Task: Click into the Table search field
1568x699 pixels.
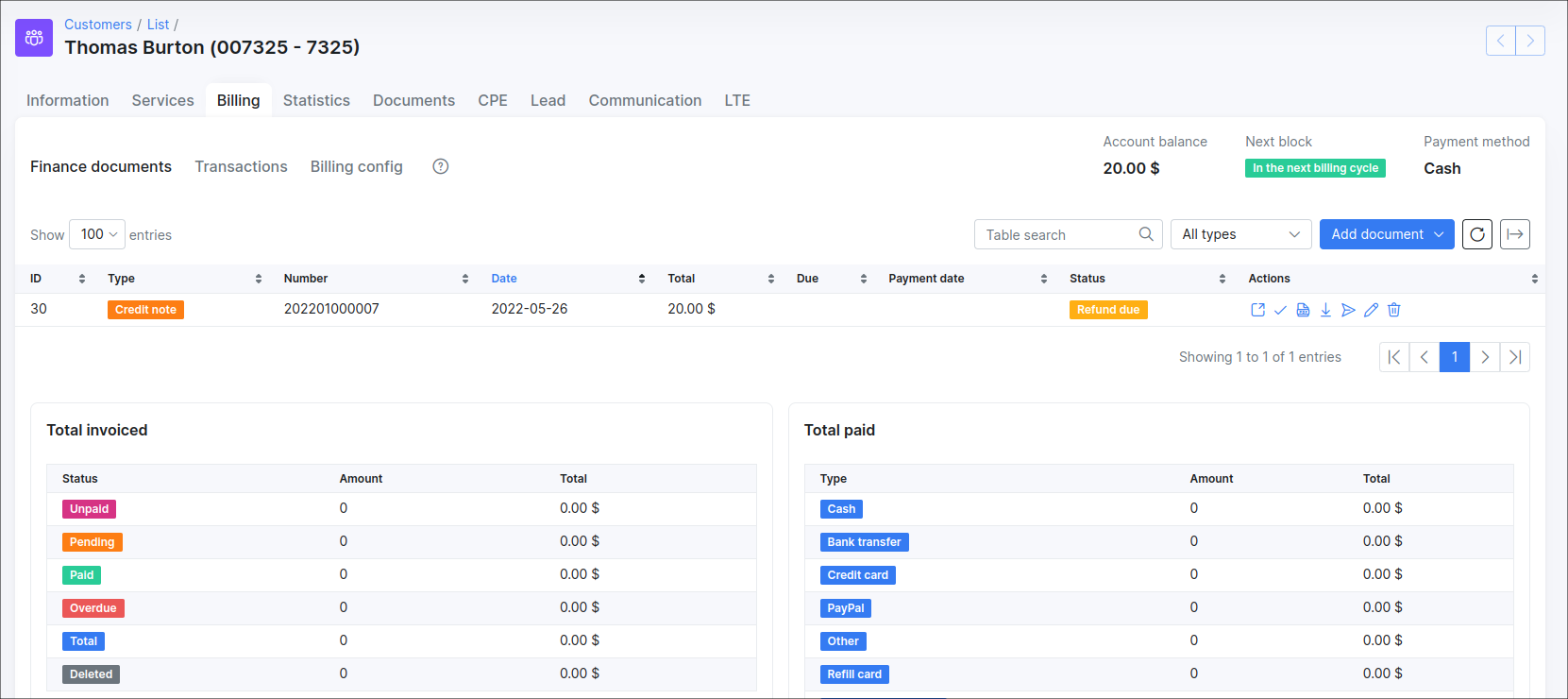Action: click(1057, 234)
